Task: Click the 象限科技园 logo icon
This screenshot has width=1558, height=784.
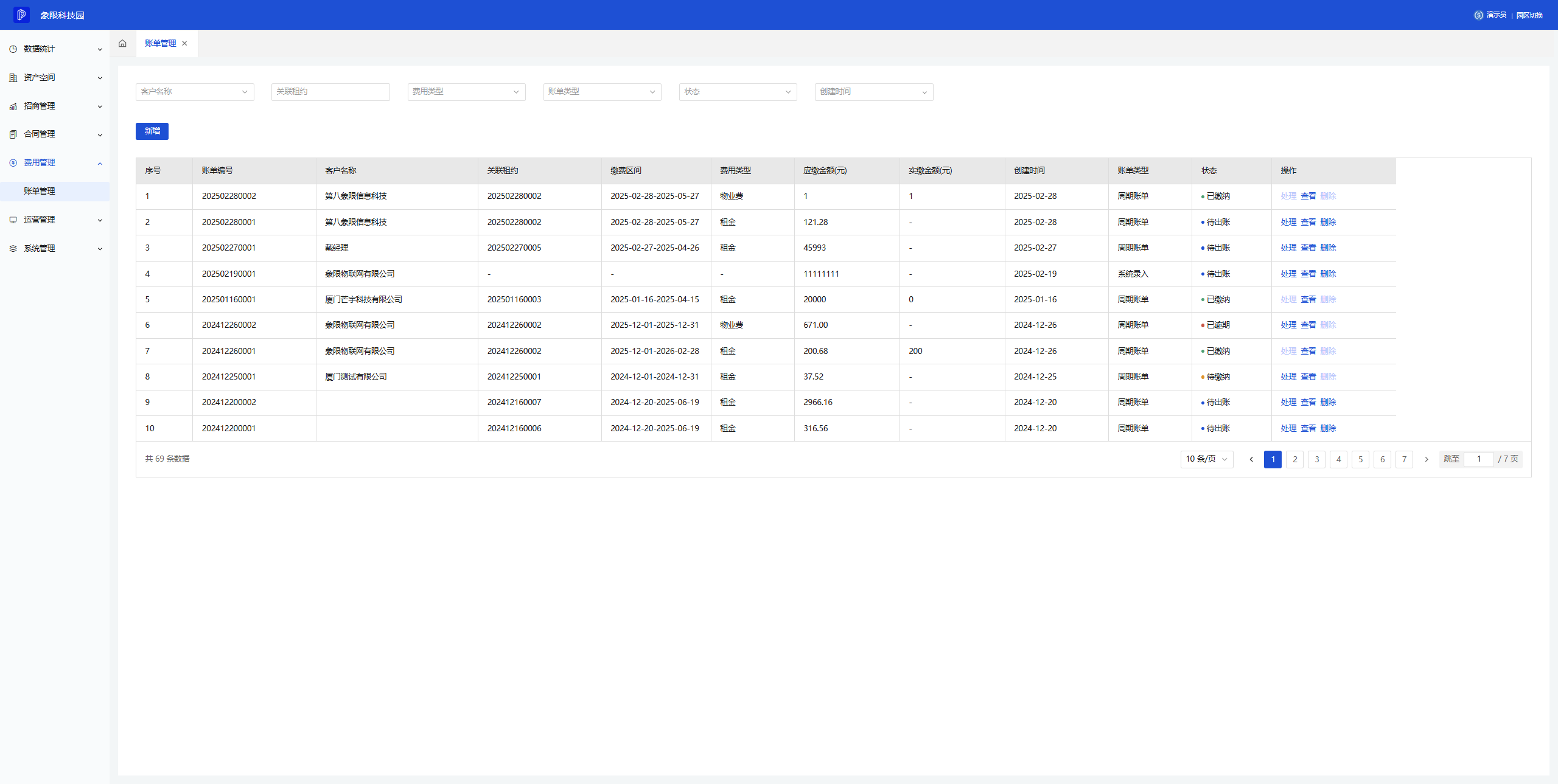Action: [x=21, y=15]
